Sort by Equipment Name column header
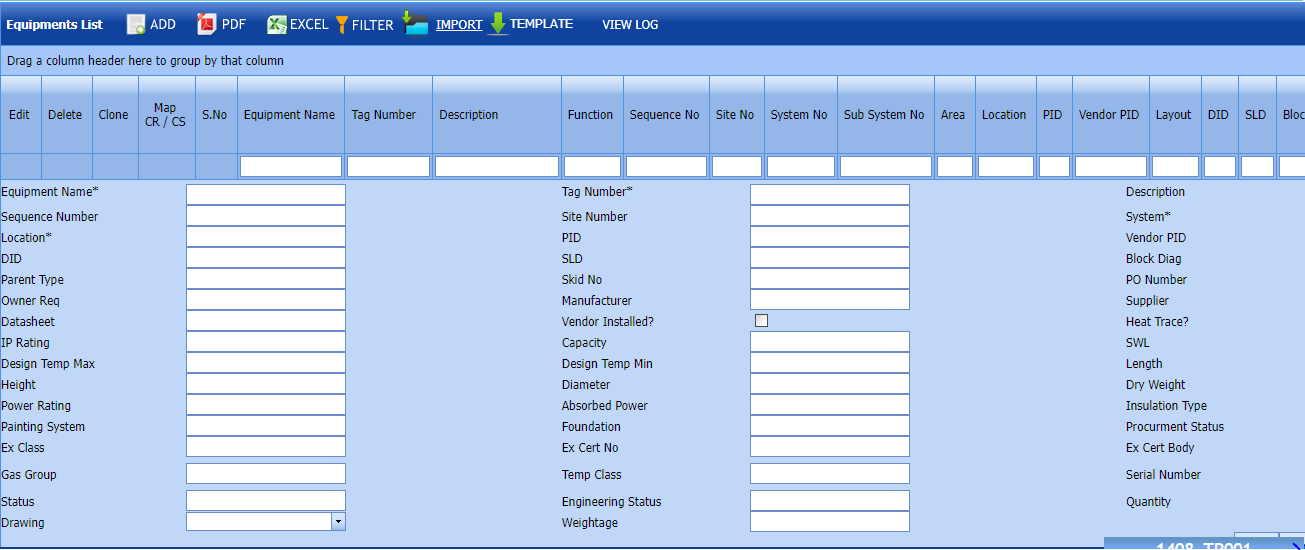Screen dimensions: 1305x550 pyautogui.click(x=289, y=115)
